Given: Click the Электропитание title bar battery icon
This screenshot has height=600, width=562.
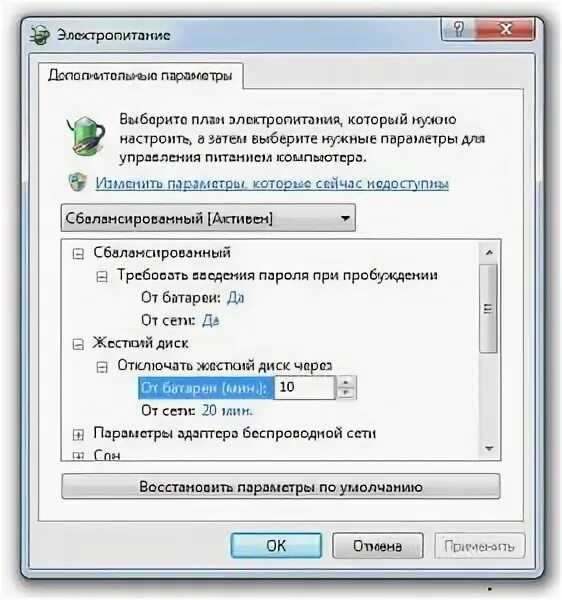Looking at the screenshot, I should point(40,35).
